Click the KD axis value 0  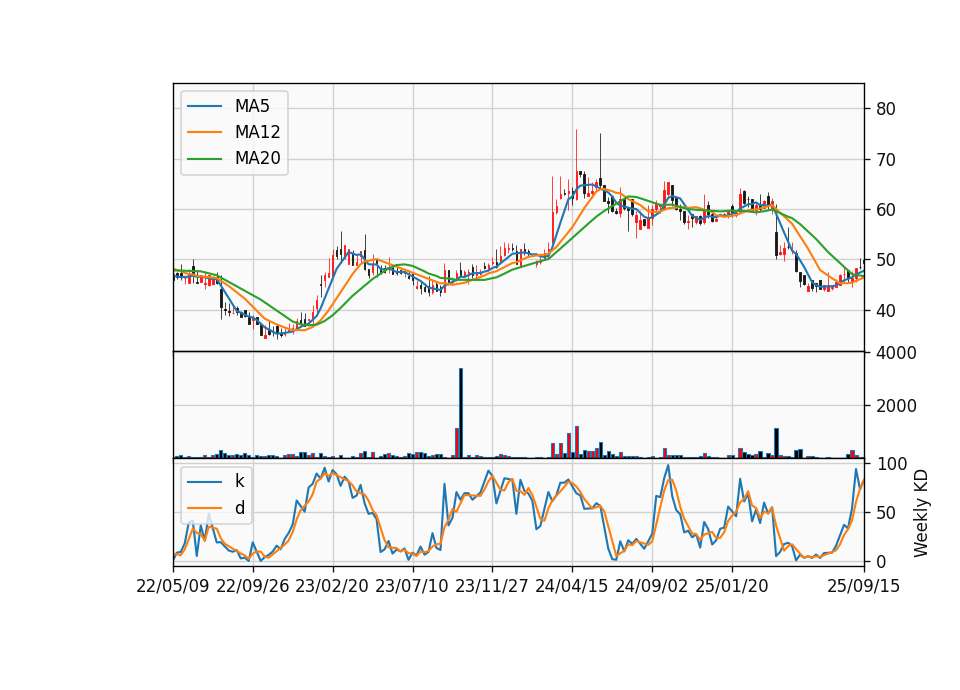pyautogui.click(x=881, y=561)
